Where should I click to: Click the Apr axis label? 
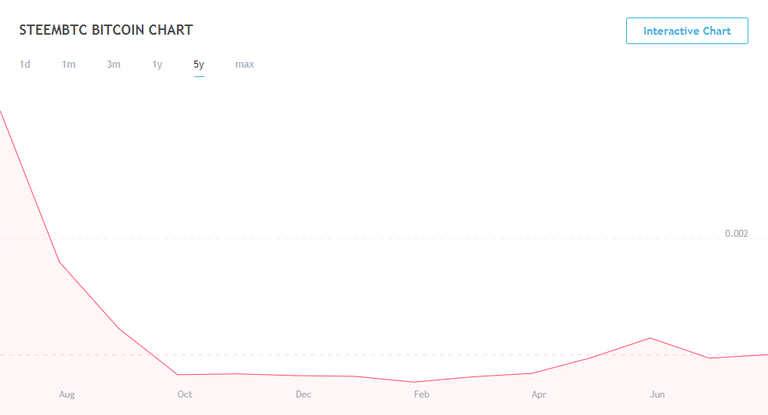[x=539, y=394]
